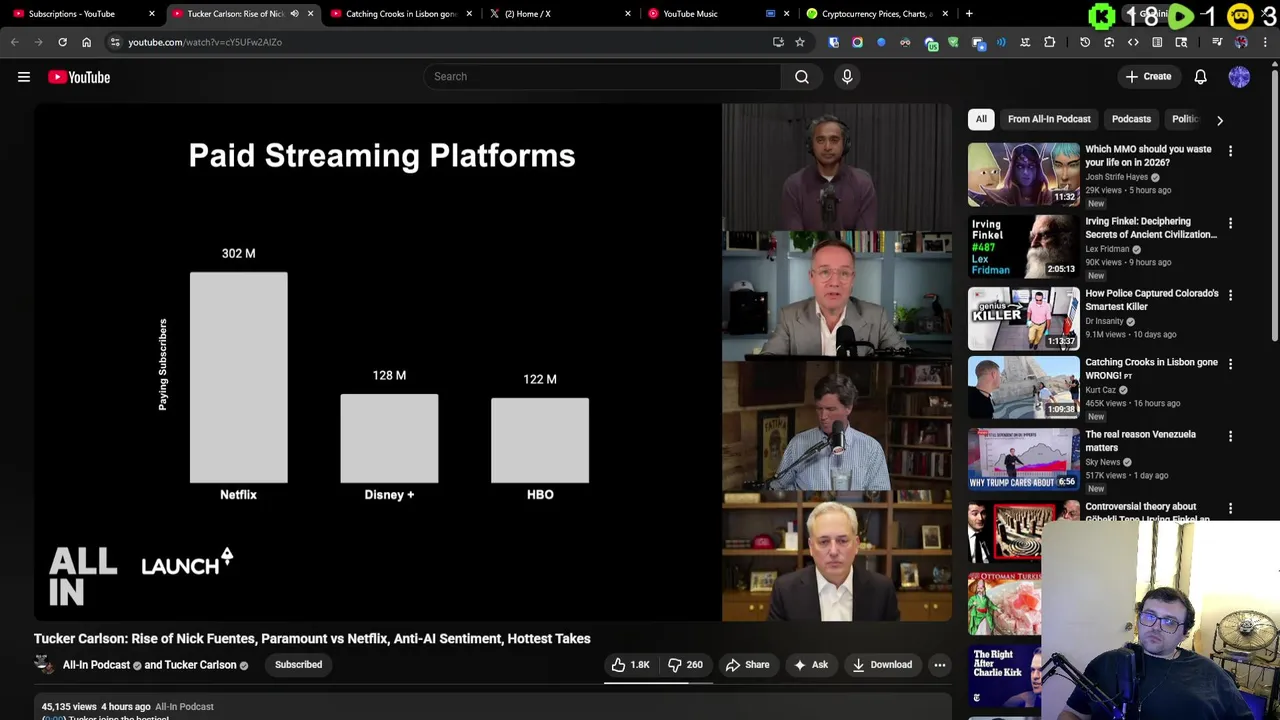Viewport: 1280px width, 720px height.
Task: Toggle the Subscribed button
Action: [298, 665]
